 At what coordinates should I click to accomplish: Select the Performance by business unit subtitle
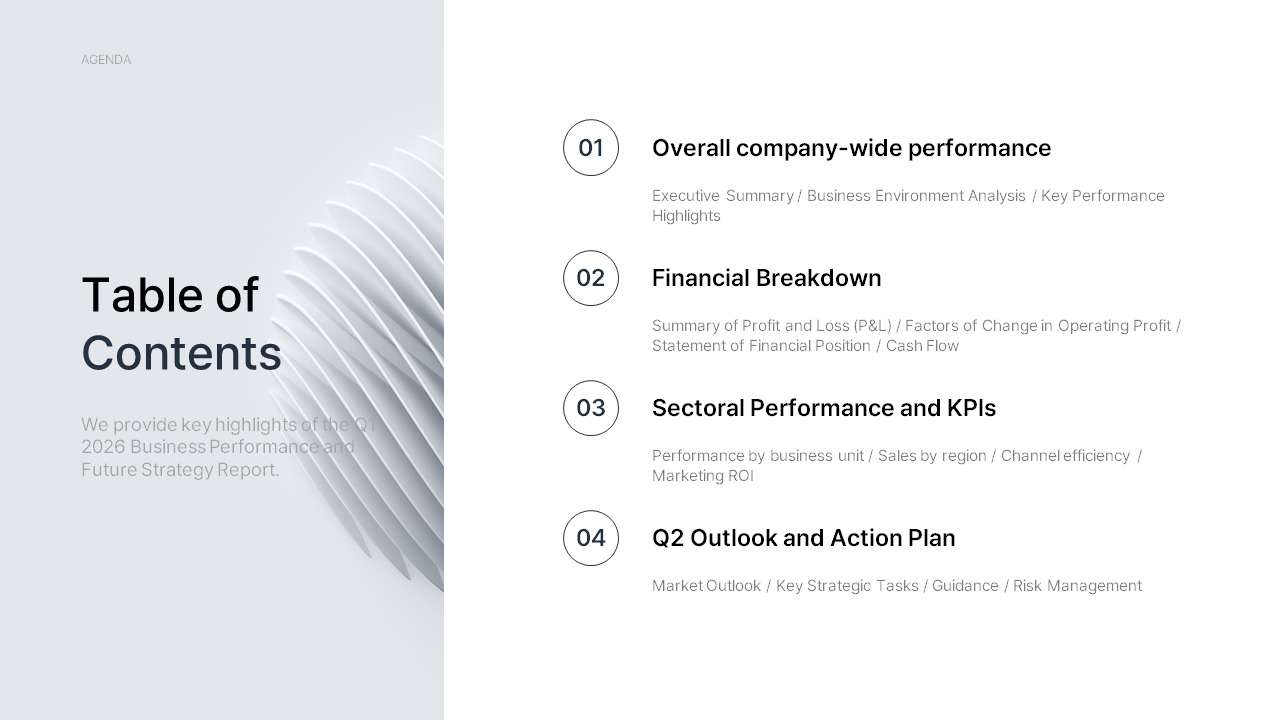click(x=897, y=465)
